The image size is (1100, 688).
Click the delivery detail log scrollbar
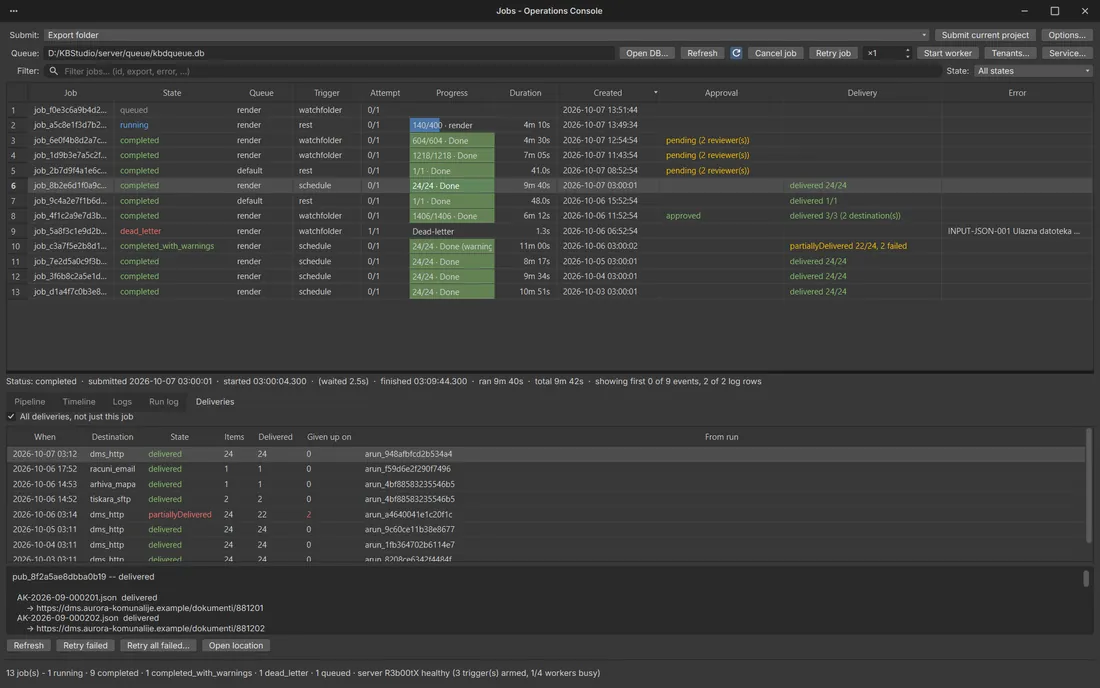coord(1086,579)
